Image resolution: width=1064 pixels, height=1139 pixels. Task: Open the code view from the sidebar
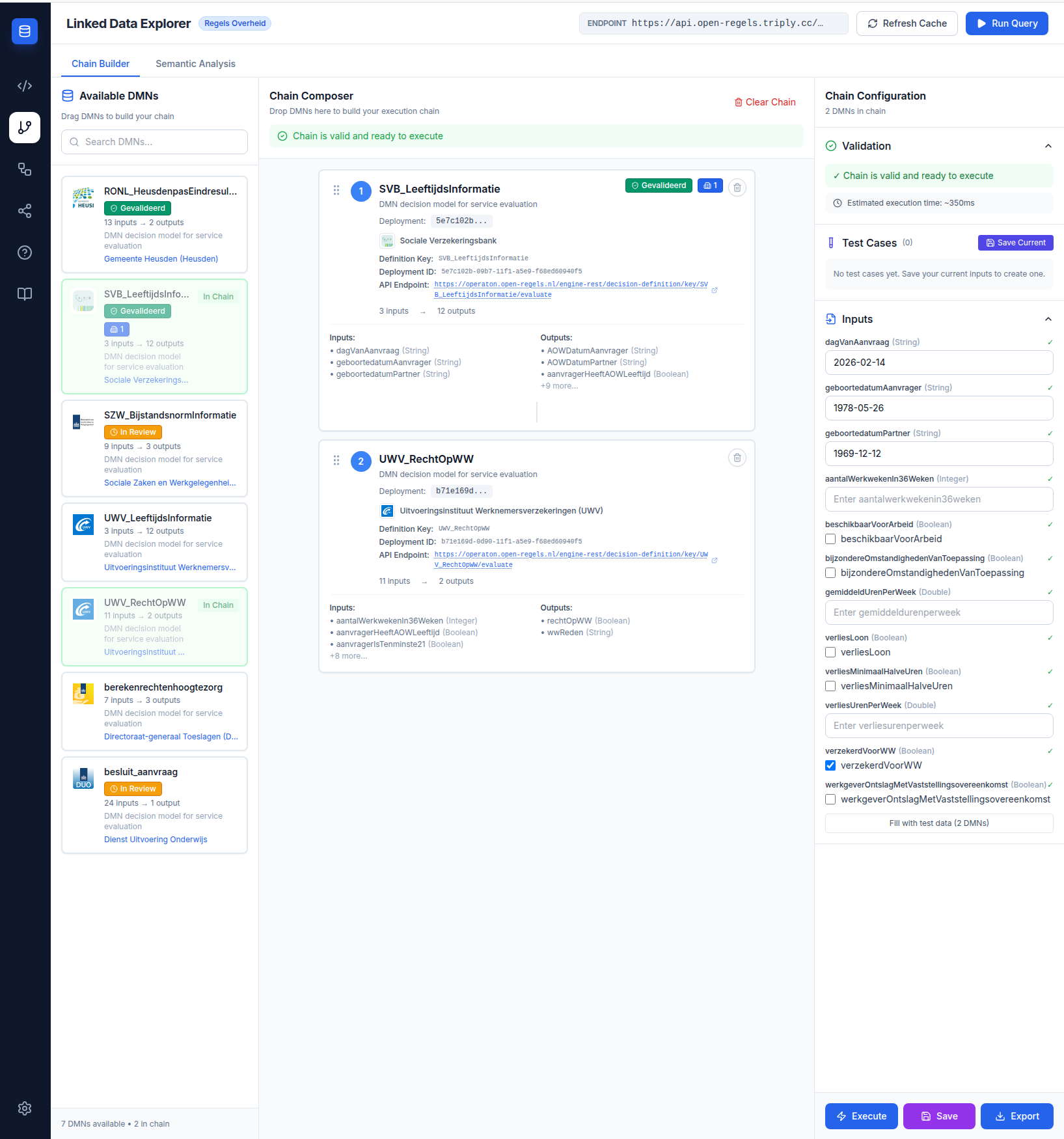click(25, 85)
